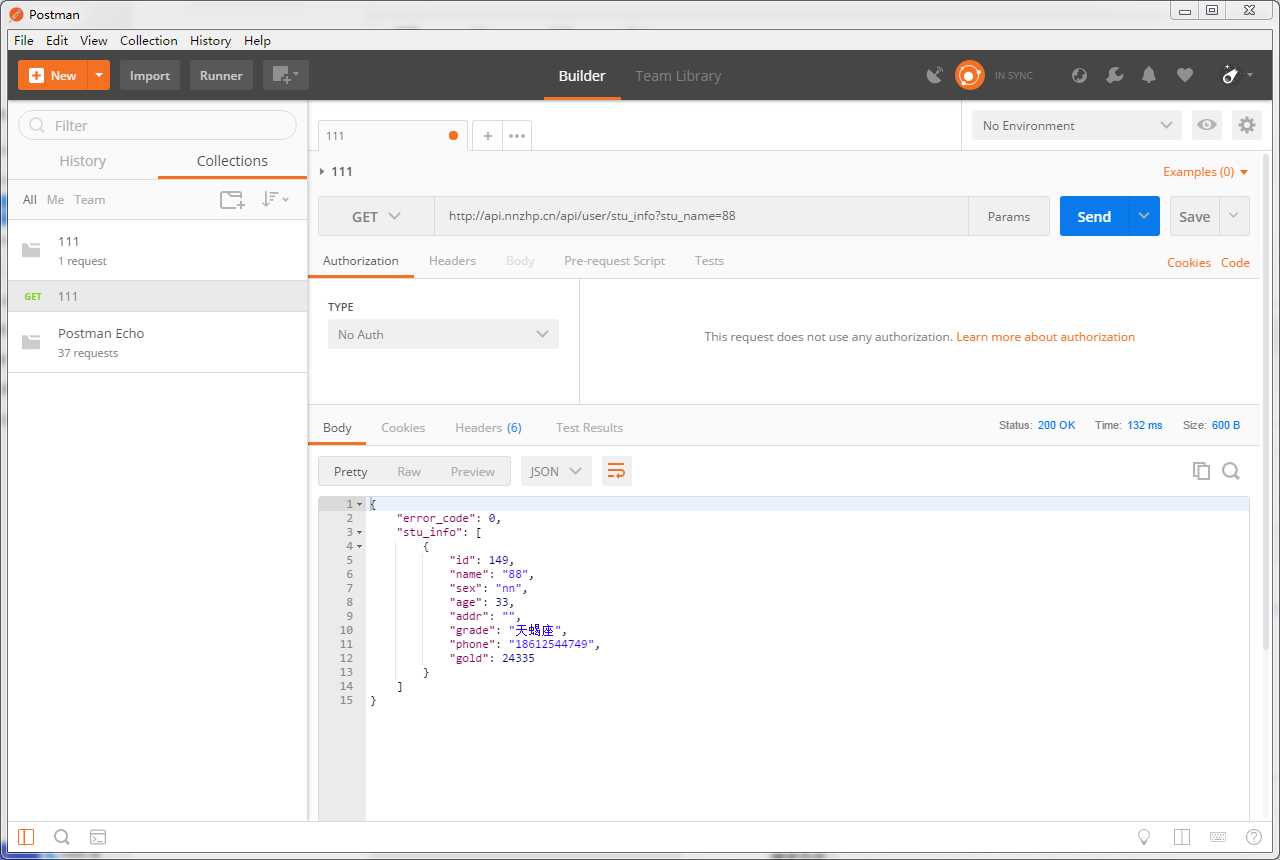Screen dimensions: 1280x860
Task: Switch response view to Raw
Action: [409, 471]
